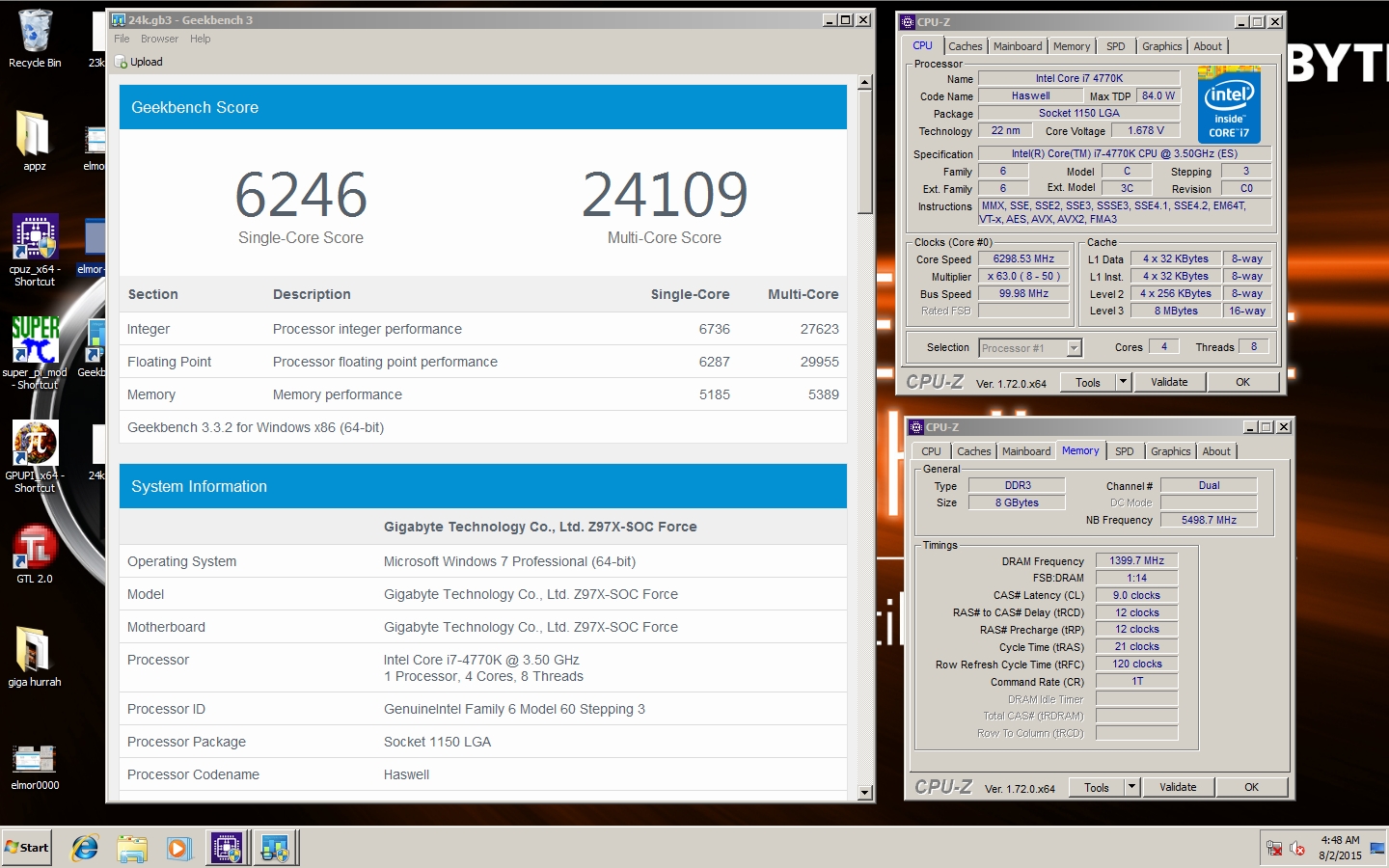
Task: Click the Geekbench window title icon
Action: pyautogui.click(x=119, y=20)
